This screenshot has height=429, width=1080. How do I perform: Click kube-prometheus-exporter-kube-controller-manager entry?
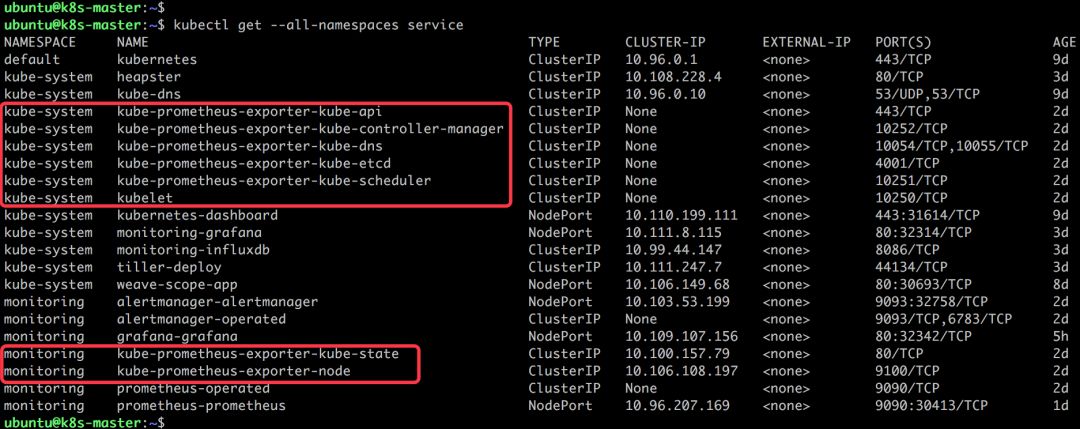[310, 129]
